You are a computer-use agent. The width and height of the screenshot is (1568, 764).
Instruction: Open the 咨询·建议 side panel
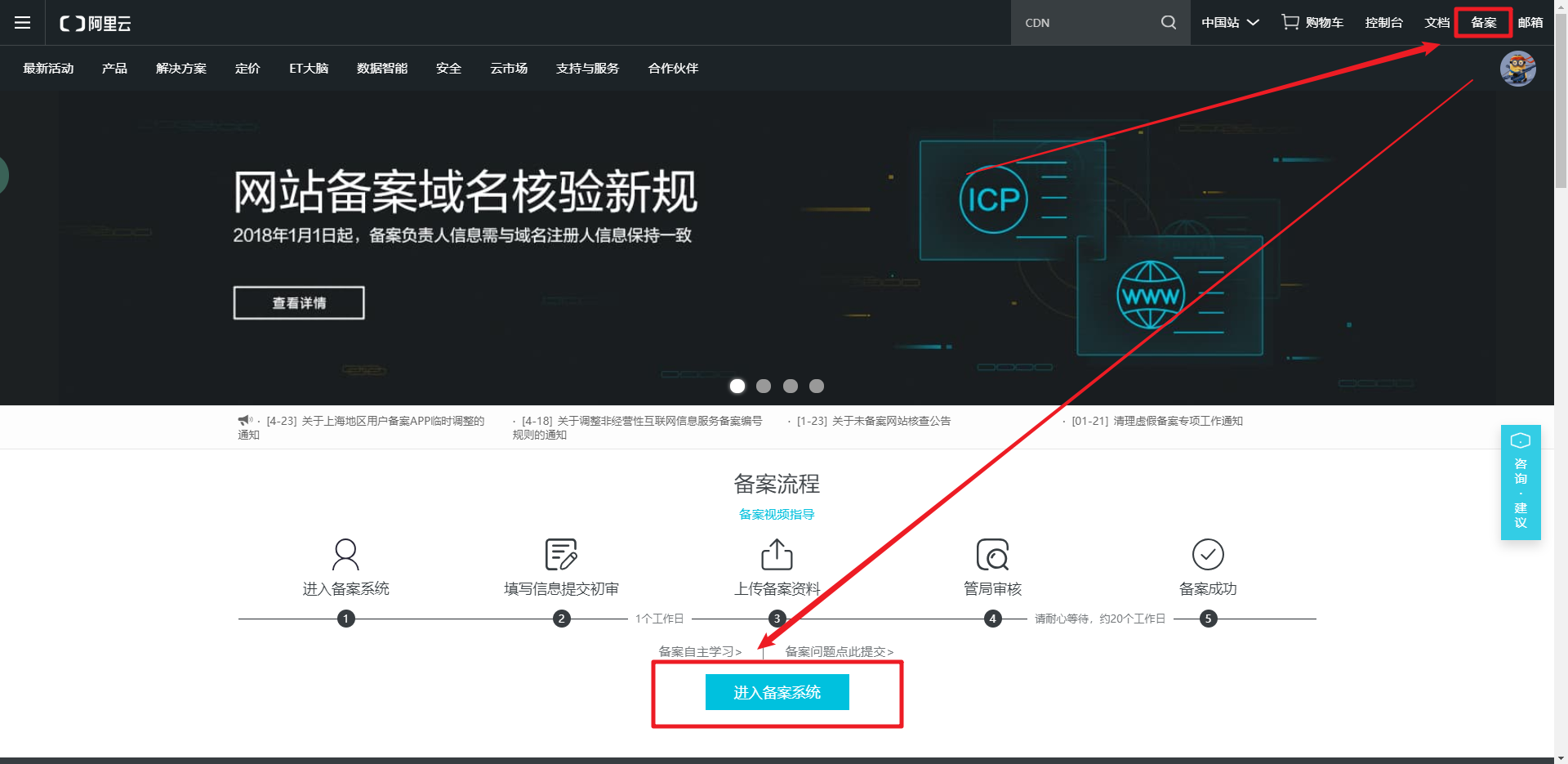tap(1520, 482)
